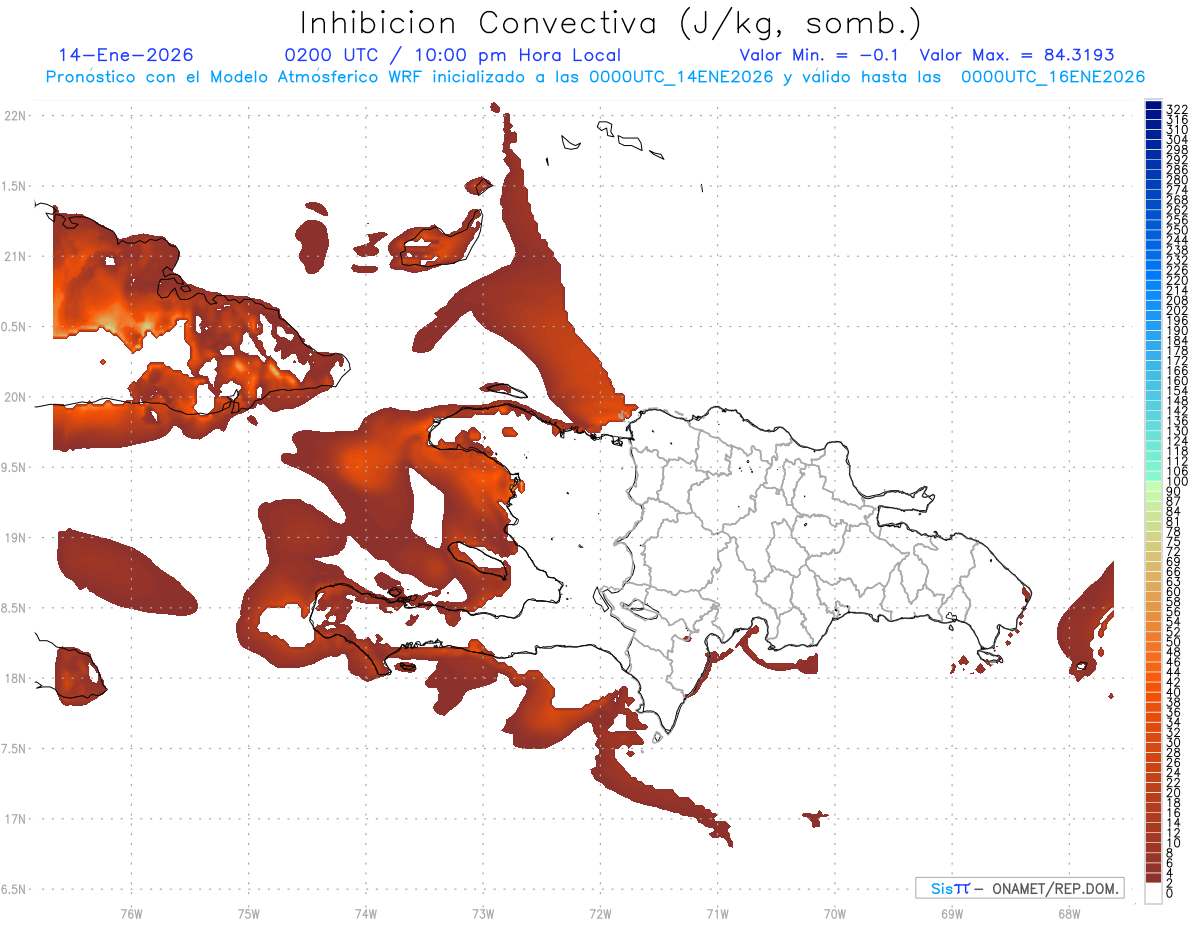Click the "71W" longitude label

click(x=717, y=912)
